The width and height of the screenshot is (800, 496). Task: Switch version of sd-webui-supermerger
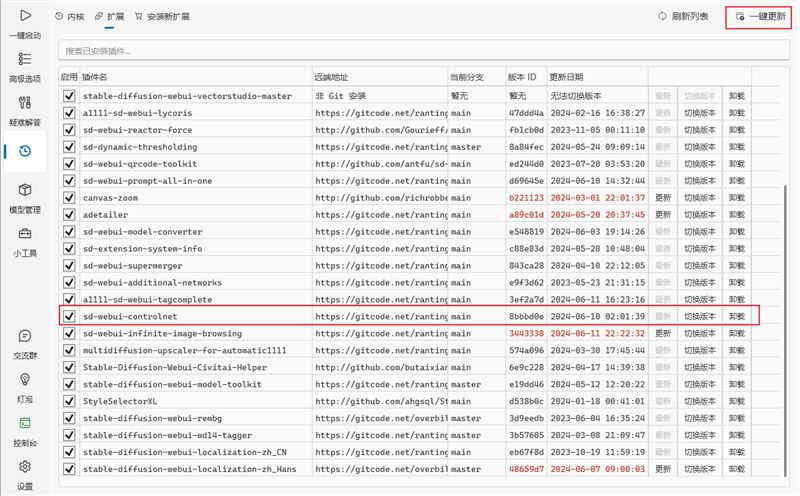pos(699,265)
